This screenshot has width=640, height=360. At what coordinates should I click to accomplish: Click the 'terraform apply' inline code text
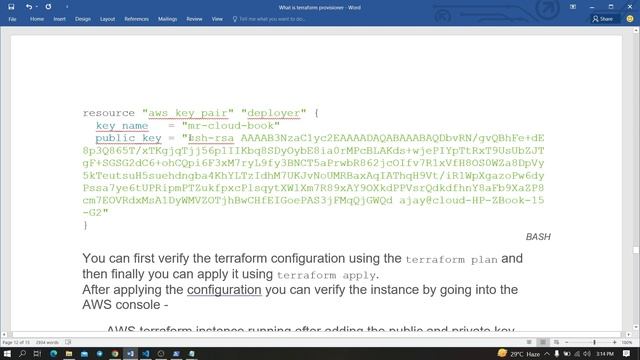click(326, 275)
